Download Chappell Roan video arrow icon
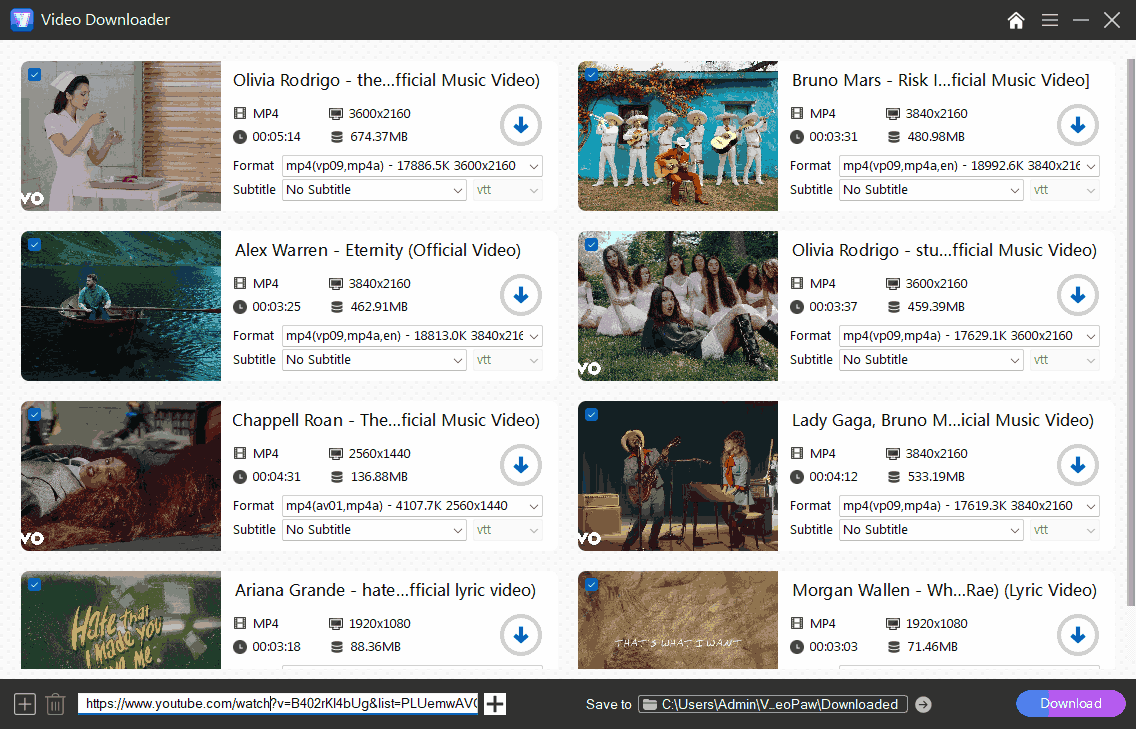 point(521,465)
